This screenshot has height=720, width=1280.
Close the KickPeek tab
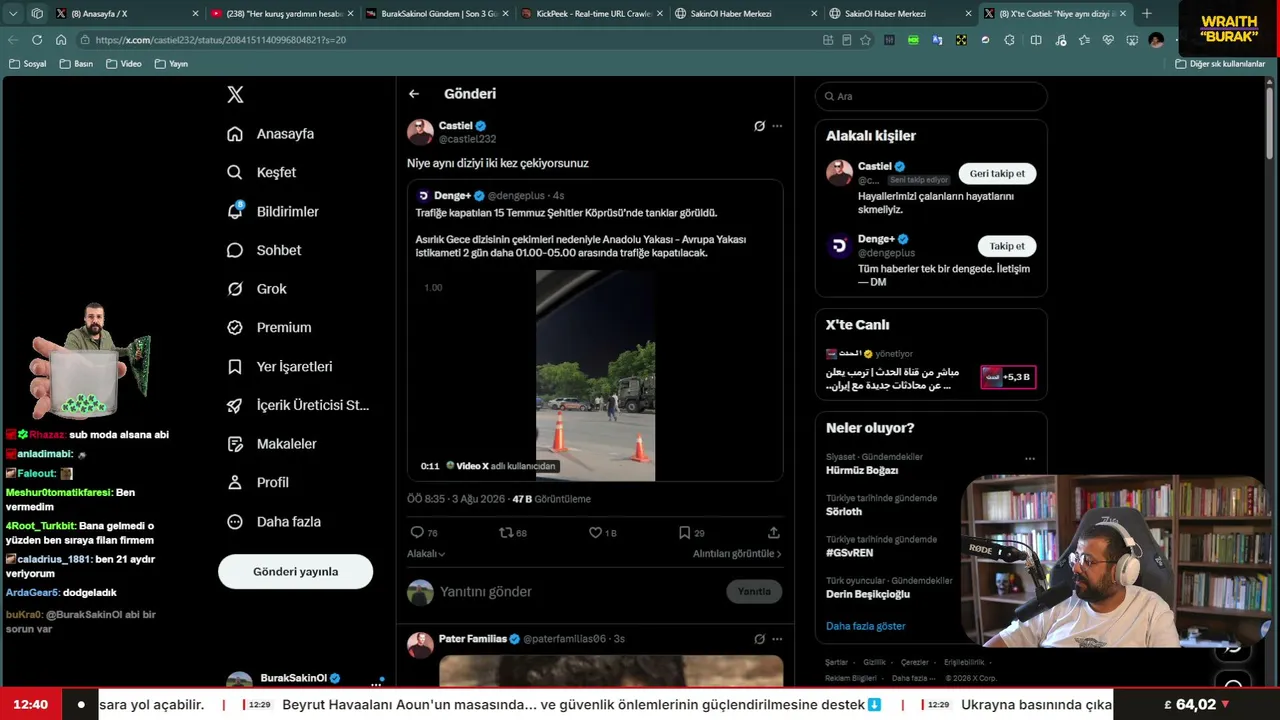[x=658, y=14]
